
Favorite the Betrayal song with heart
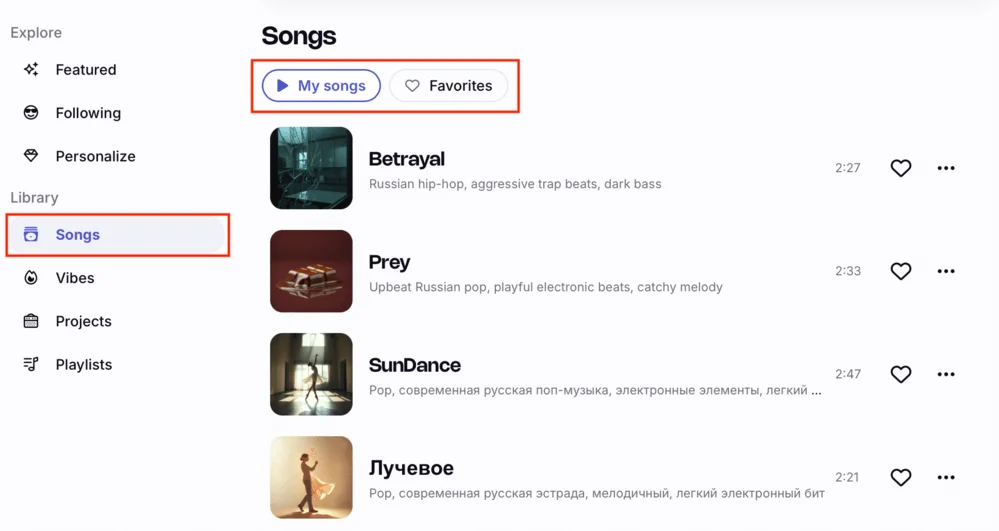tap(901, 168)
